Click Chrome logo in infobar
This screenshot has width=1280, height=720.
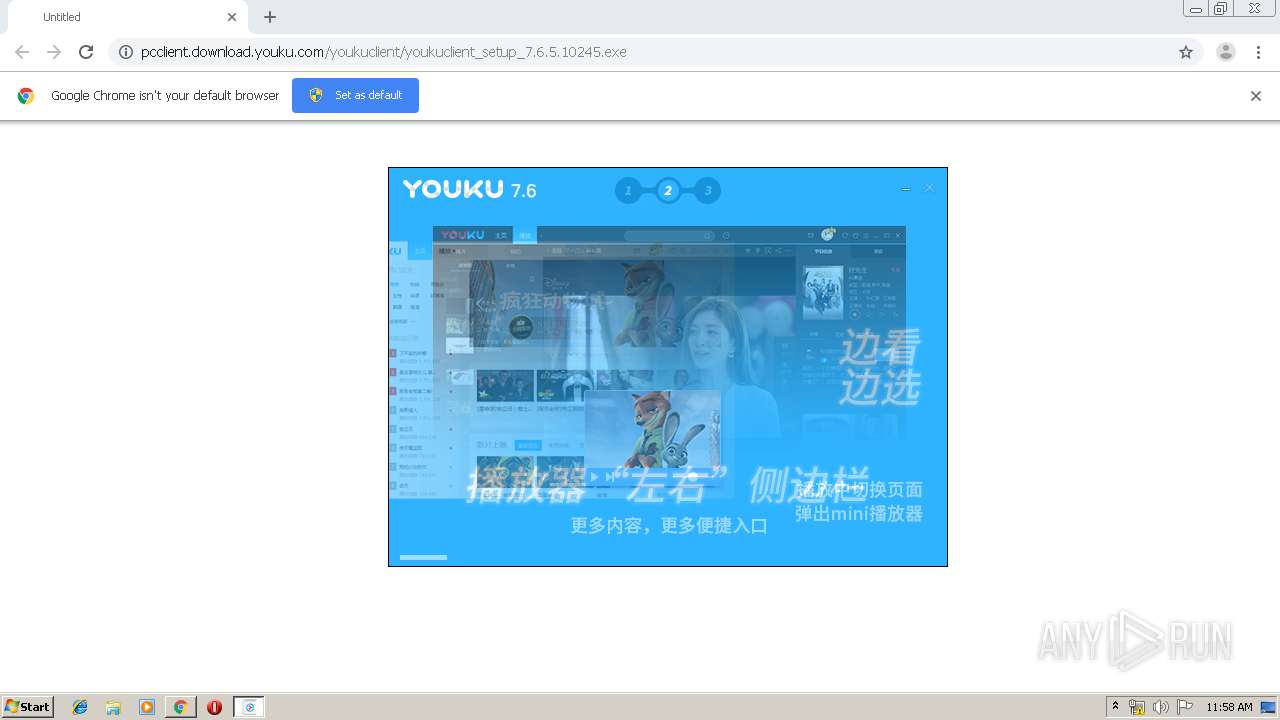point(26,96)
